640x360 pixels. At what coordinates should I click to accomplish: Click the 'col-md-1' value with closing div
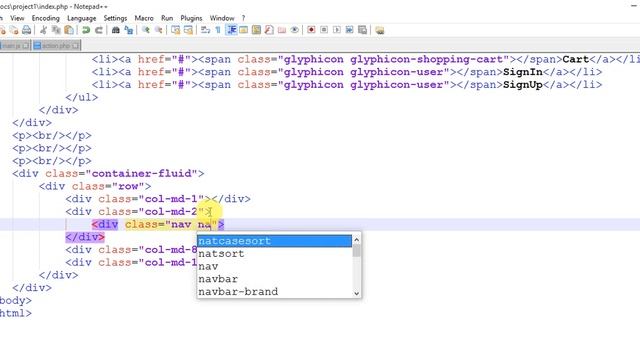[x=171, y=199]
